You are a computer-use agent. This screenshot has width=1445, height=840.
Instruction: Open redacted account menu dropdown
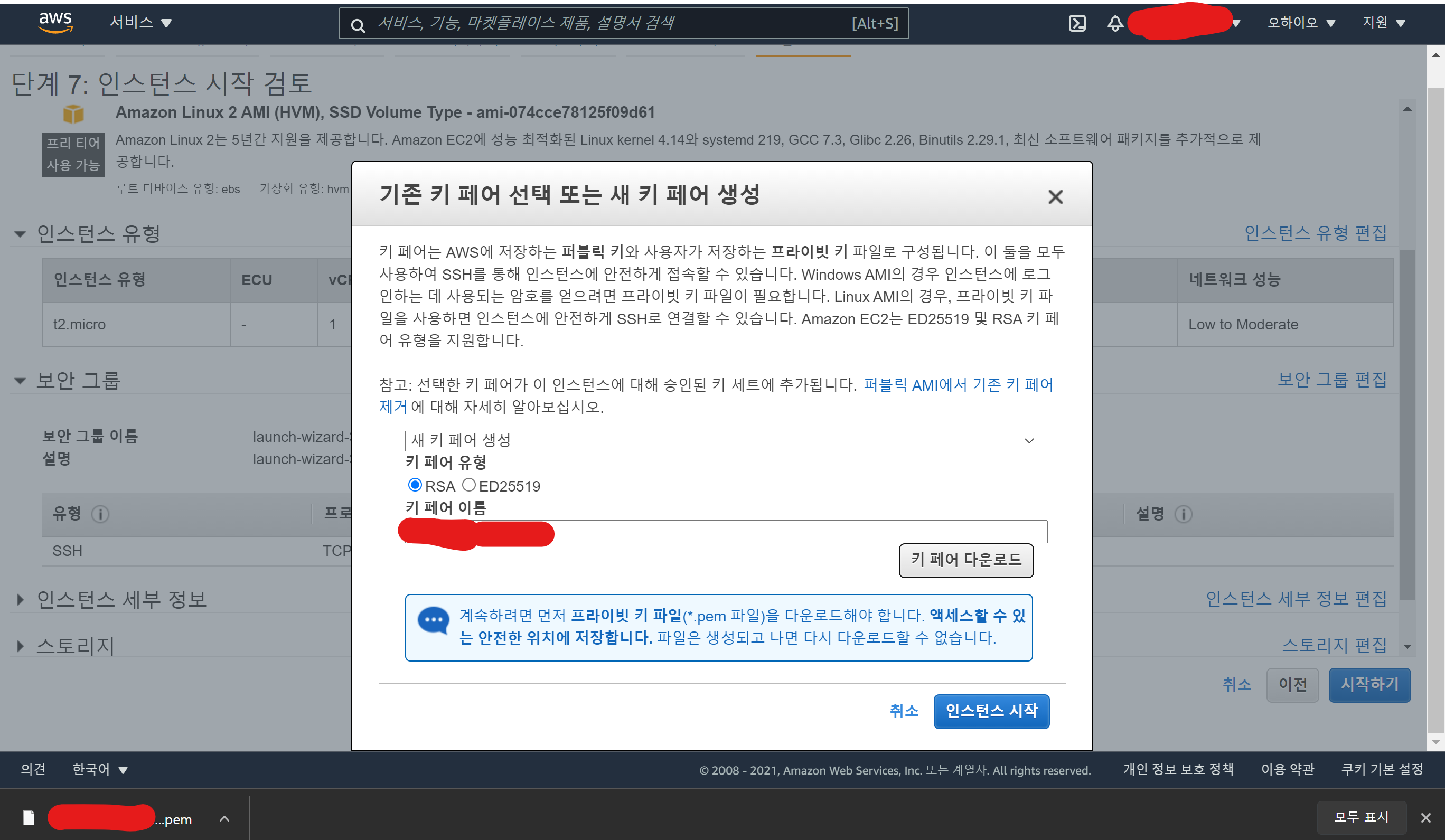coord(1236,24)
